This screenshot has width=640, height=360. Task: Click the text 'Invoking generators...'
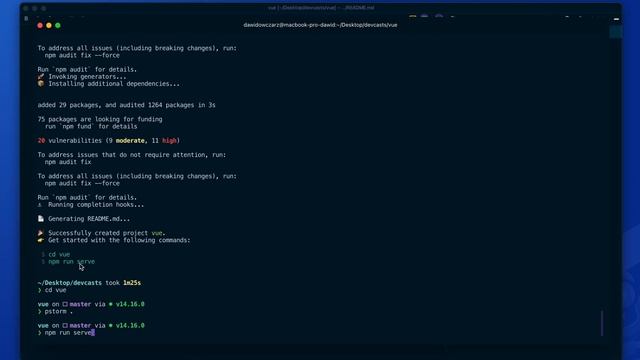[87, 76]
